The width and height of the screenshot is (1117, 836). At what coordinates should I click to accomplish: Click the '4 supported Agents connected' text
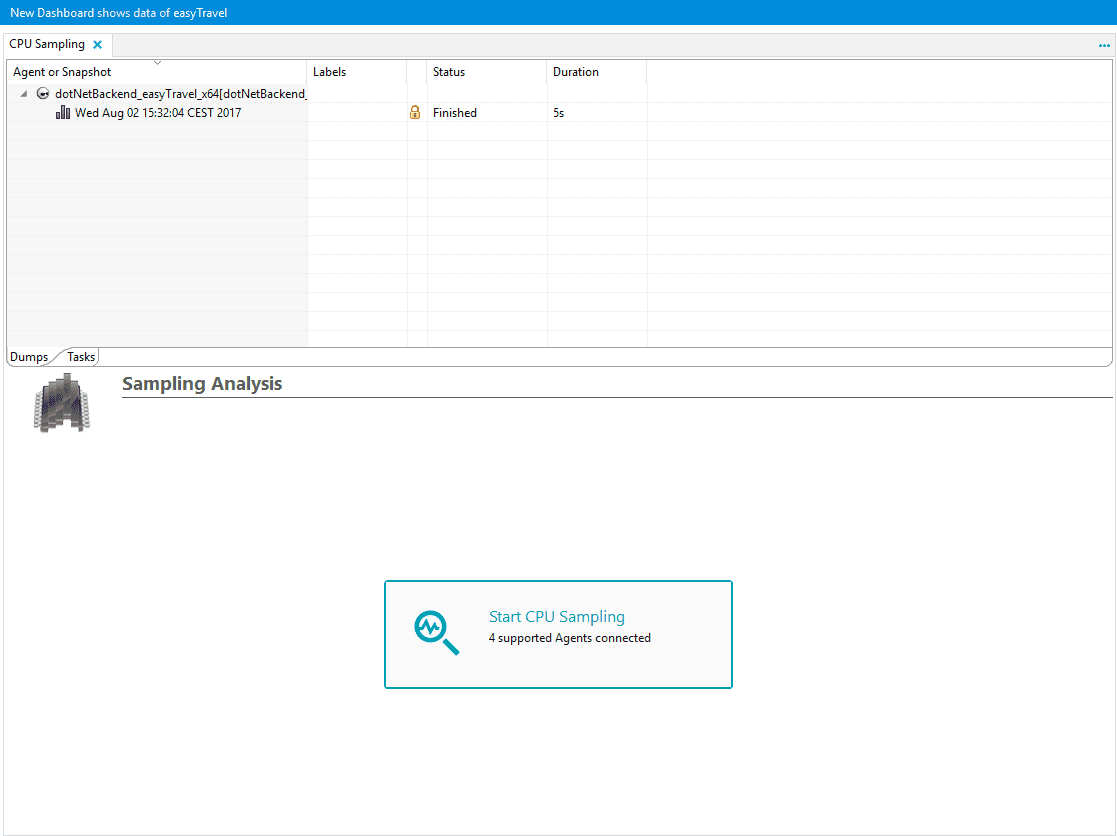570,638
